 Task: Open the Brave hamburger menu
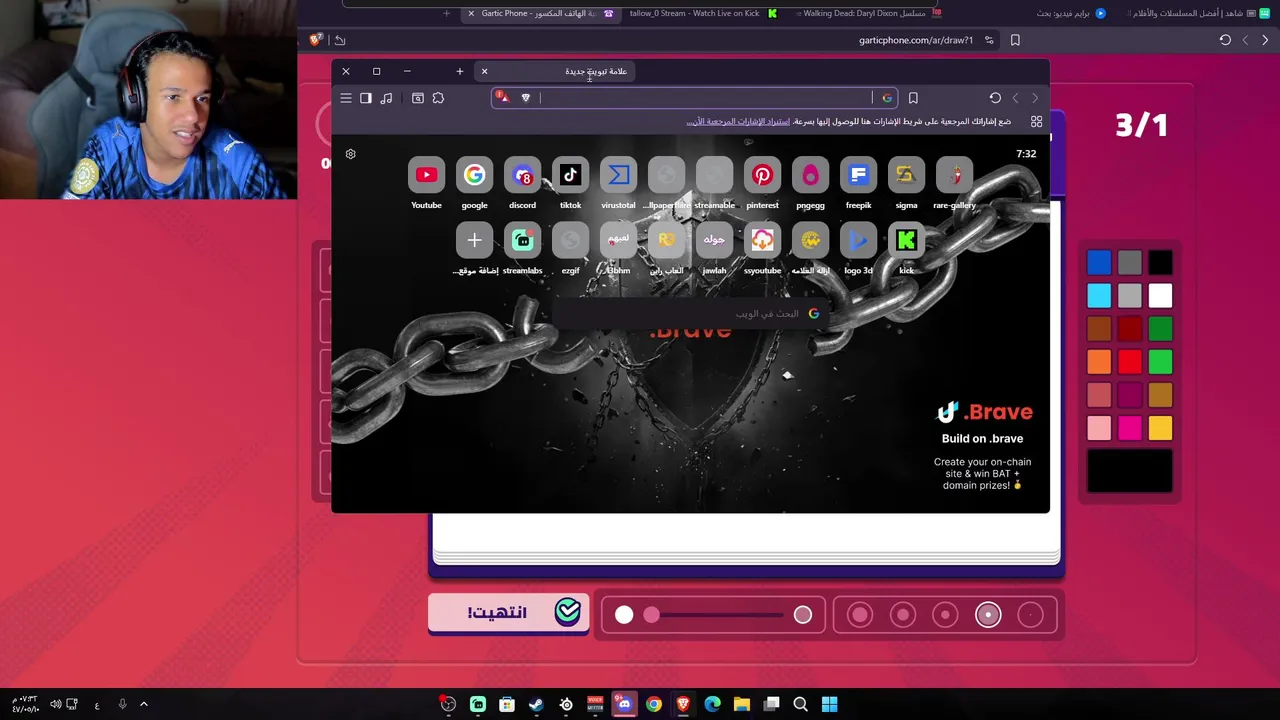click(346, 98)
